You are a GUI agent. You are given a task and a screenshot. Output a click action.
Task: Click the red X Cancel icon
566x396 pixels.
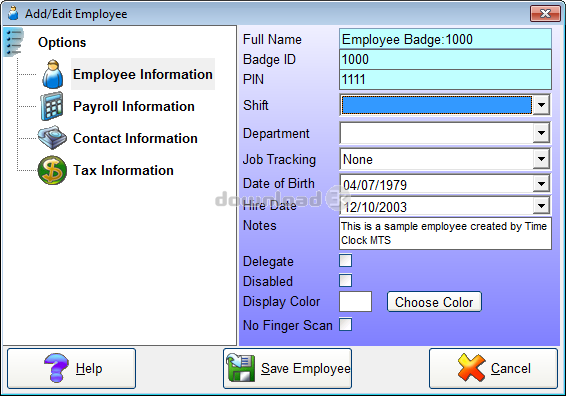(471, 368)
